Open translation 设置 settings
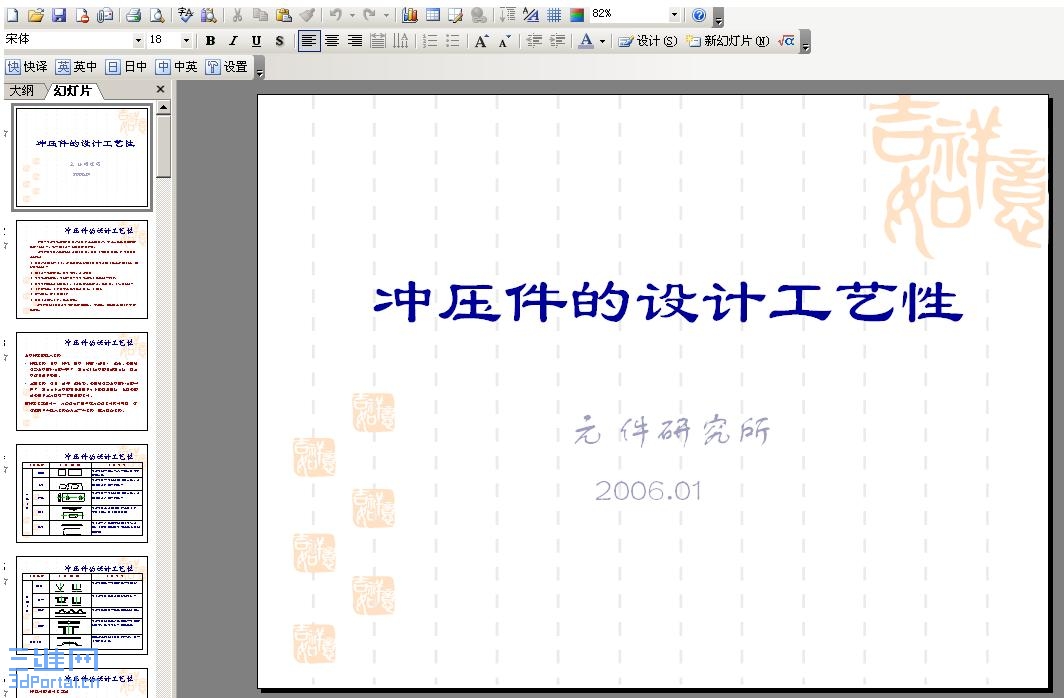 click(x=227, y=66)
